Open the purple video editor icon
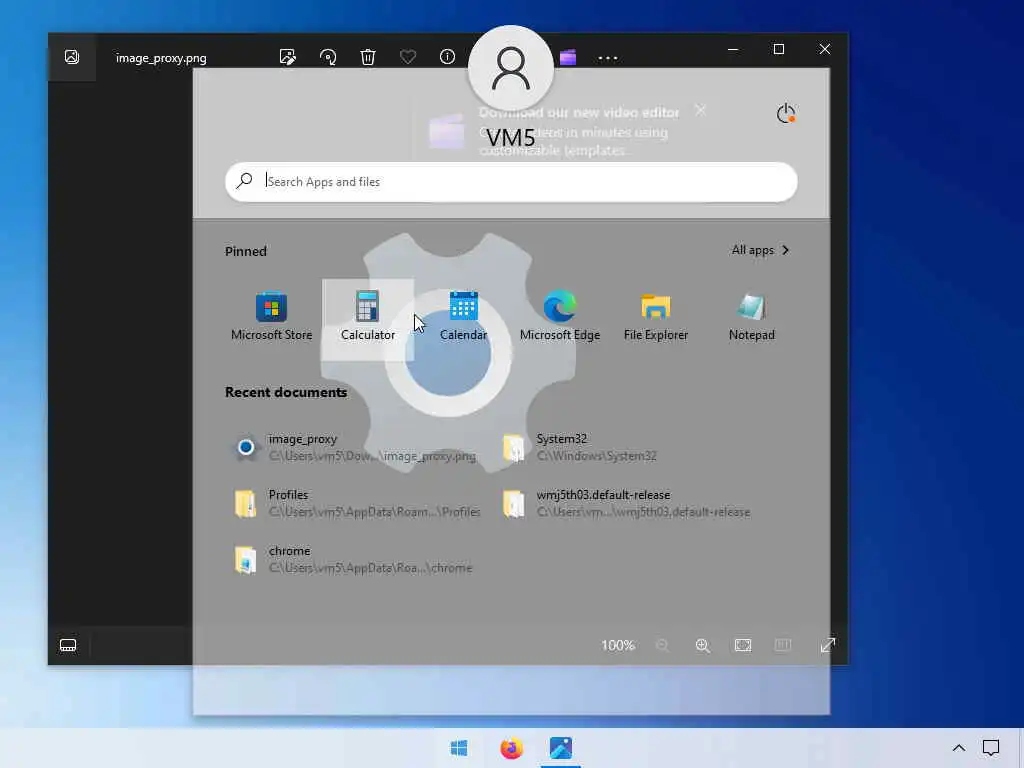The width and height of the screenshot is (1024, 768). (x=568, y=57)
